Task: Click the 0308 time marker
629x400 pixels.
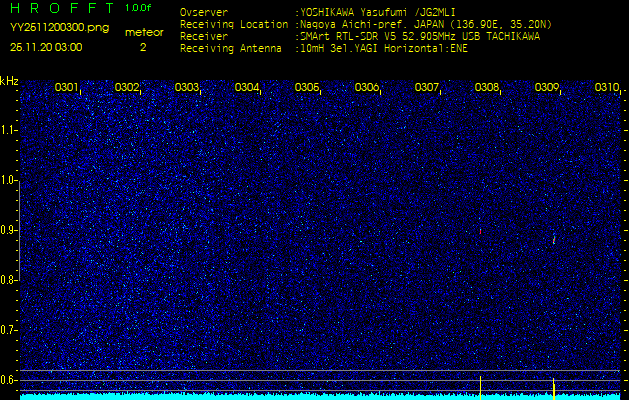Action: coord(487,87)
